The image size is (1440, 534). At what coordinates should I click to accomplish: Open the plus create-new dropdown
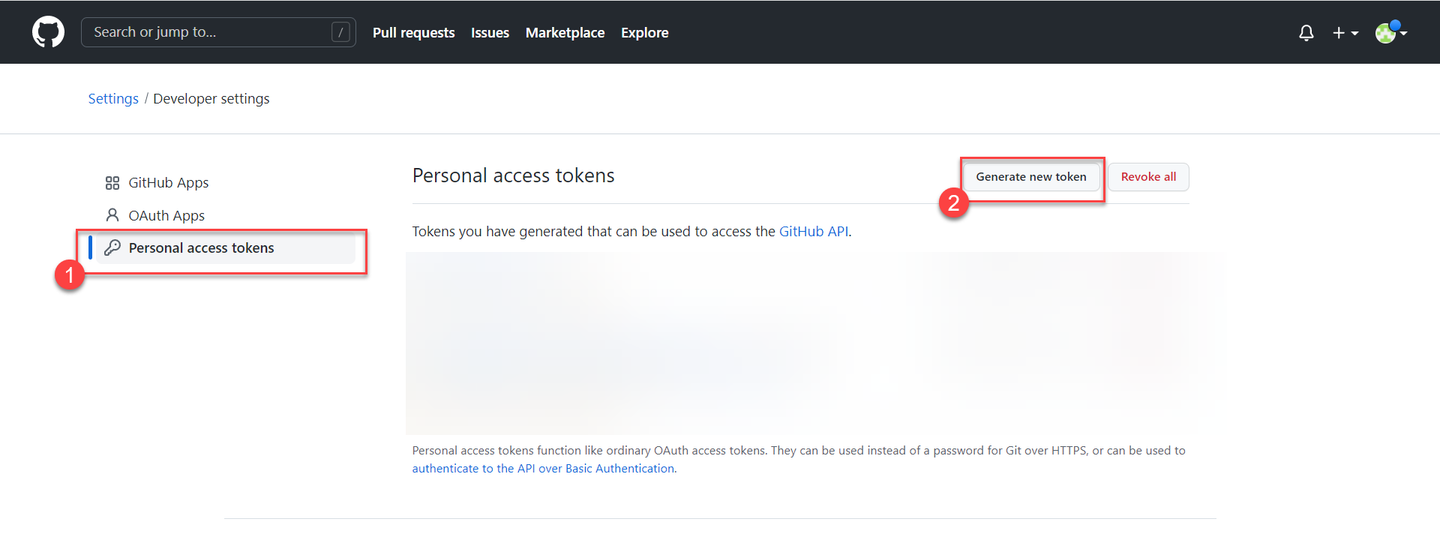click(x=1345, y=33)
